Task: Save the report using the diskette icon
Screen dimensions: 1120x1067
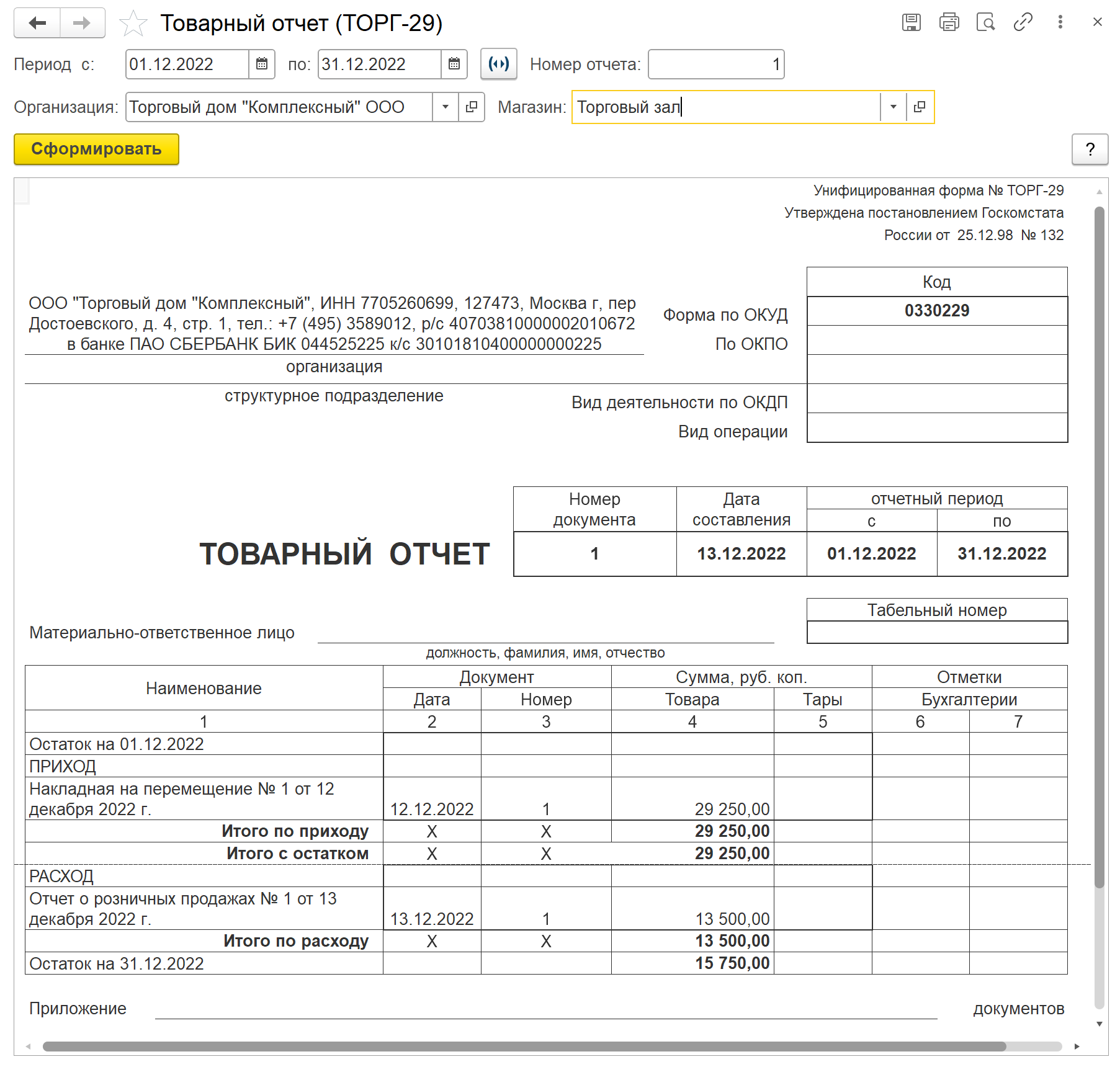Action: 911,22
